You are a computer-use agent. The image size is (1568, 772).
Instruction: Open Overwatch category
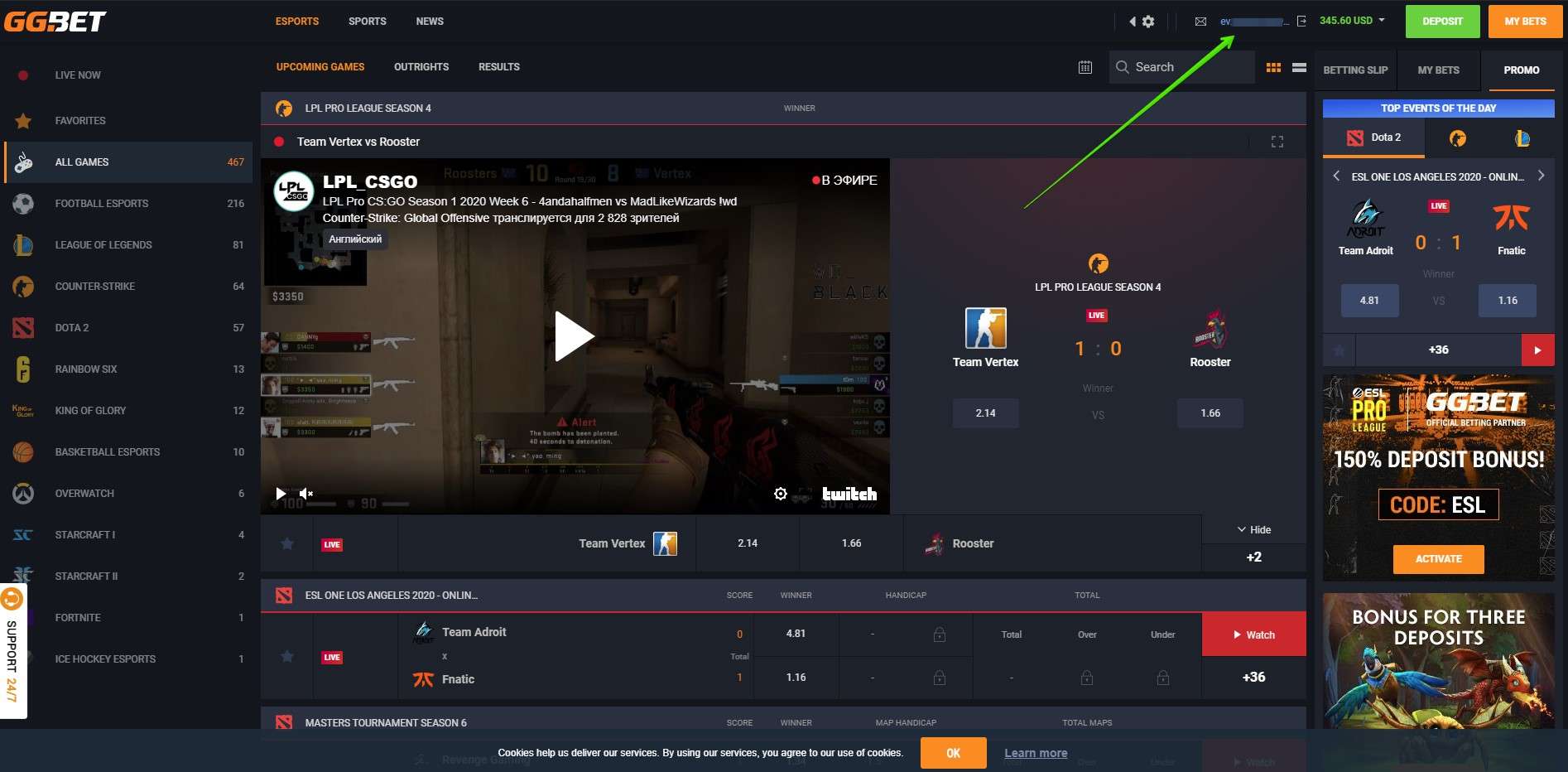[x=128, y=494]
